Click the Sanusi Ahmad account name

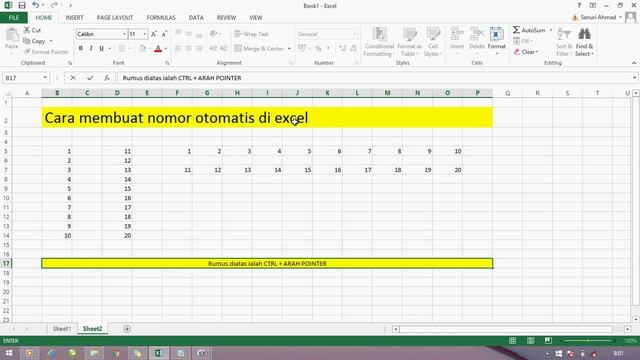pos(598,17)
